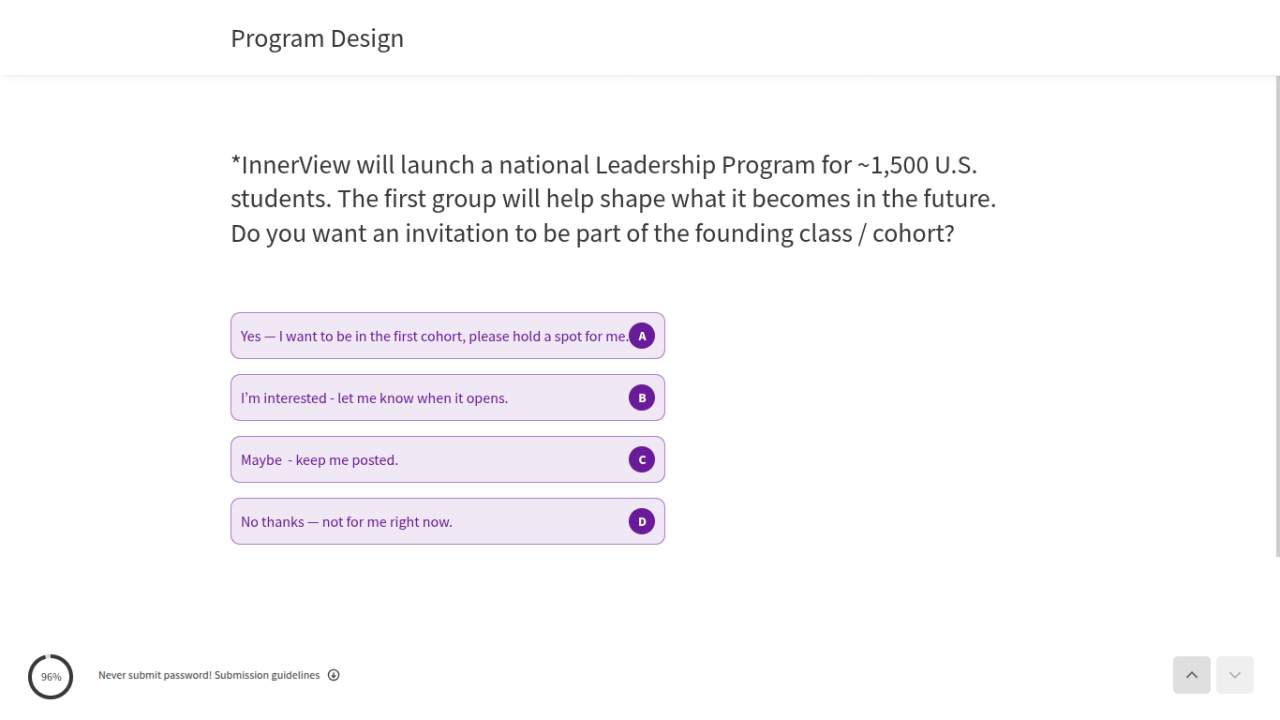
Task: Click the Program Design page title
Action: 317,38
